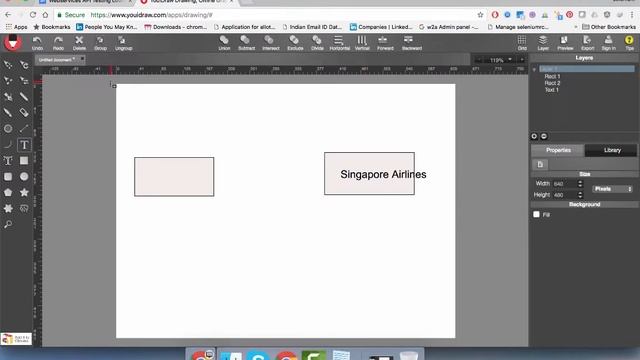640x360 pixels.
Task: Close the Untitled document tab
Action: click(82, 59)
